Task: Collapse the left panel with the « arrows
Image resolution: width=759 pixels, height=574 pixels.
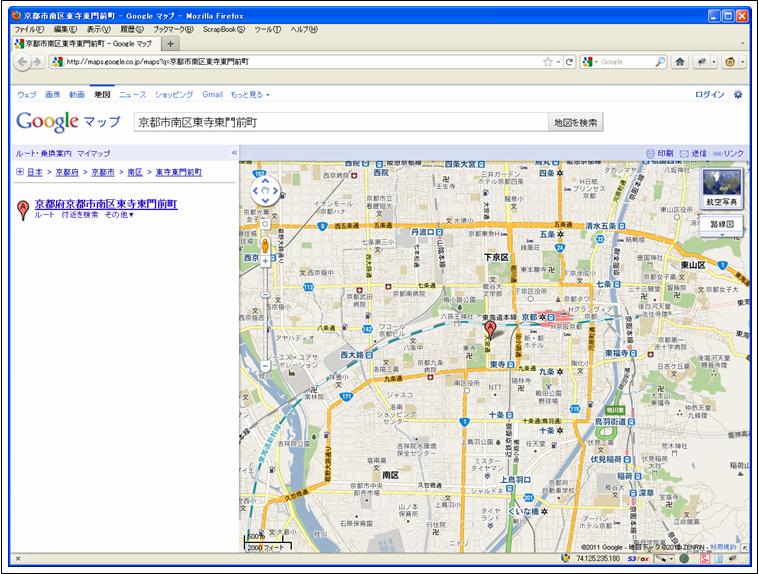Action: coord(234,153)
